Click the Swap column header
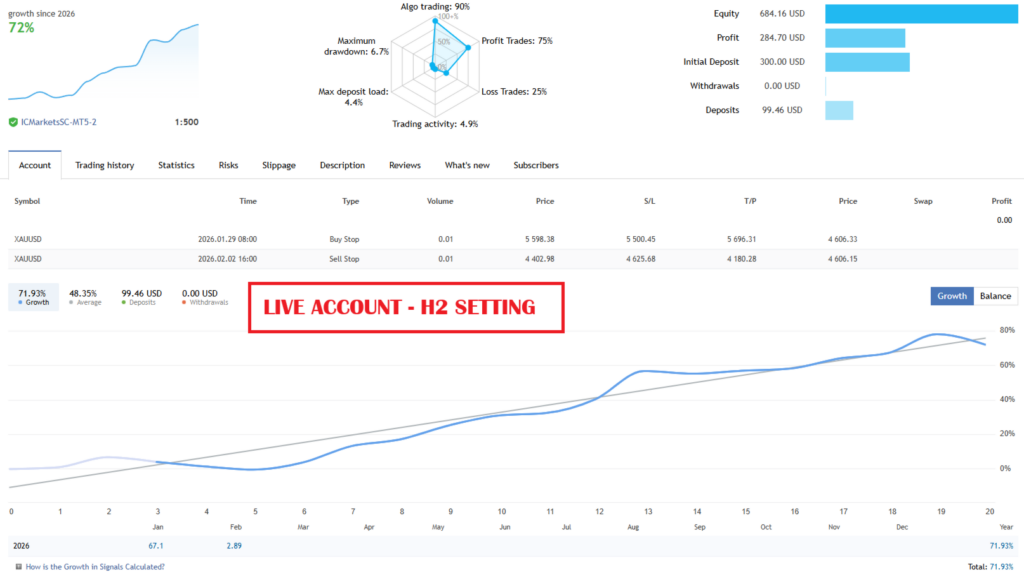Screen dimensions: 1024x572 (923, 201)
